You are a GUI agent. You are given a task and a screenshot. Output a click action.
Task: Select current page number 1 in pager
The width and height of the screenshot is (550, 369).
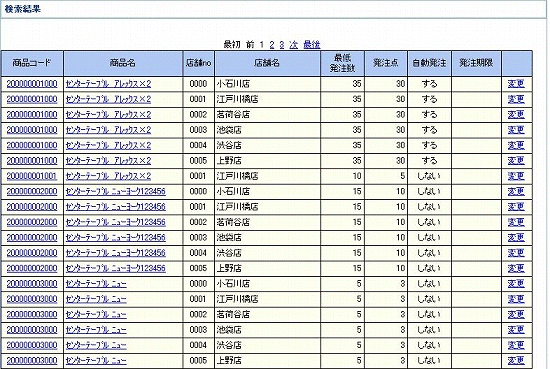coord(262,45)
